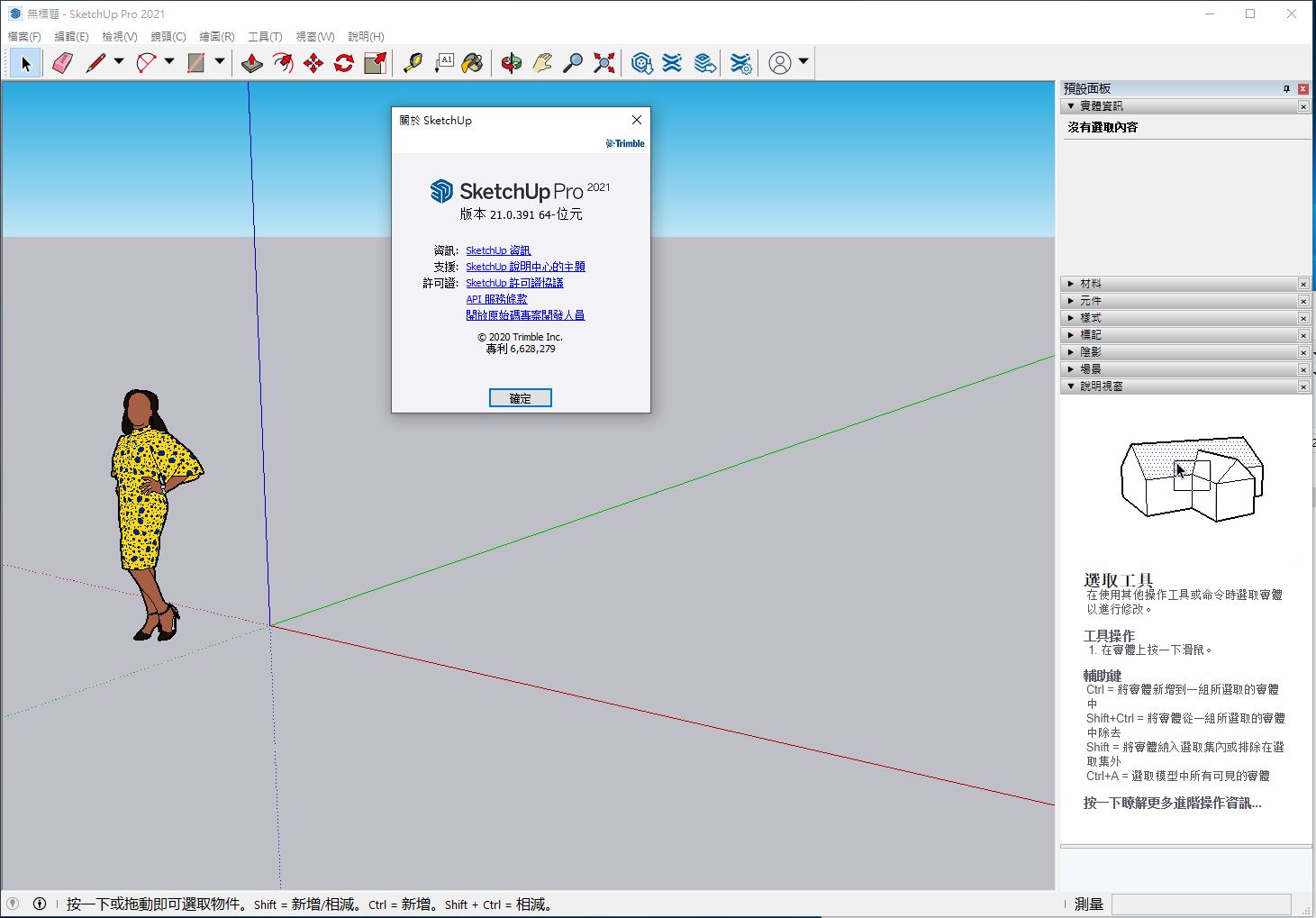
Task: Close the 材料 panel section
Action: coord(1303,284)
